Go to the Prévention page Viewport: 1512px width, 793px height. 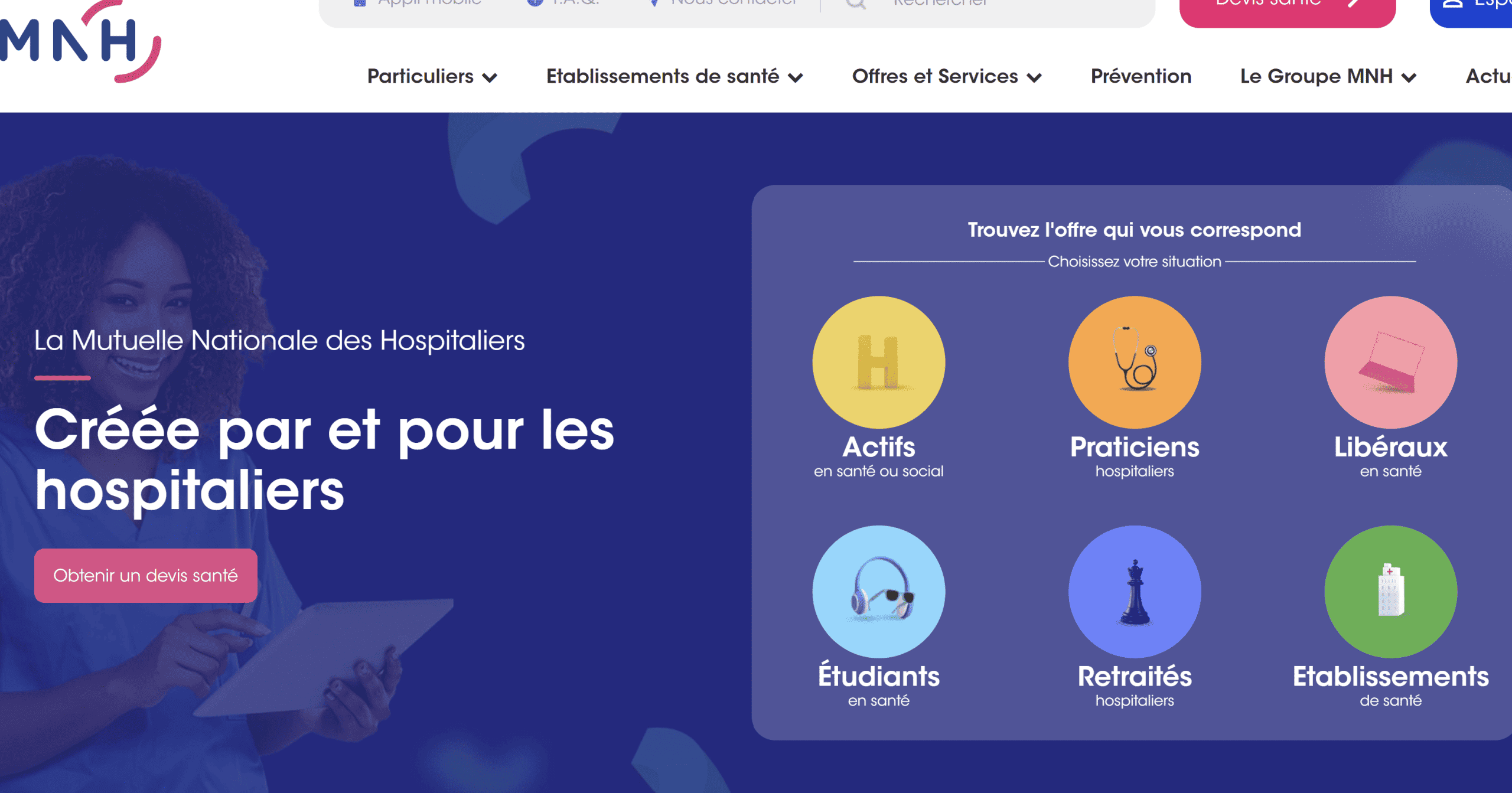pos(1140,76)
